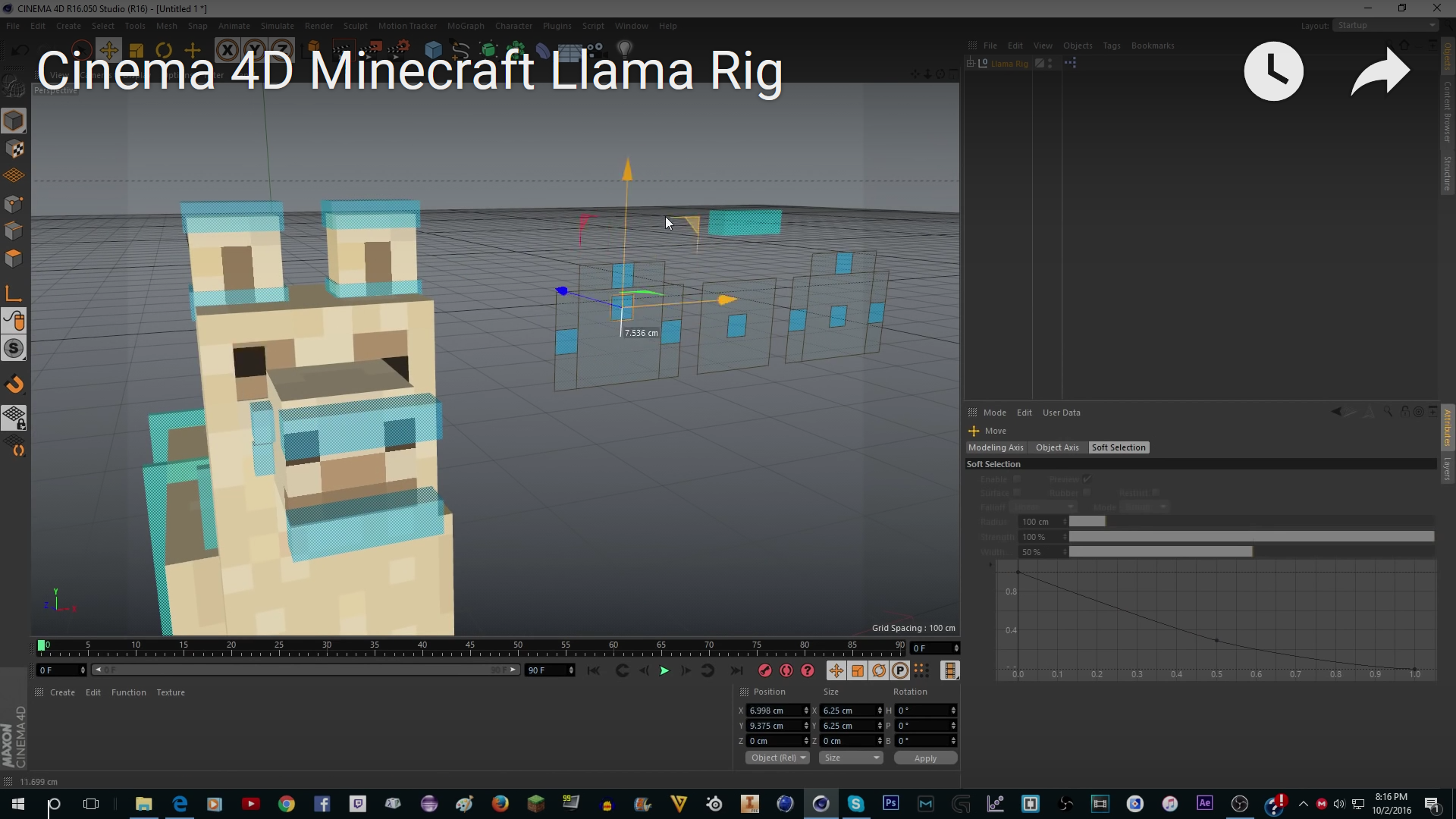
Task: Toggle Enable Snap S icon
Action: [14, 348]
